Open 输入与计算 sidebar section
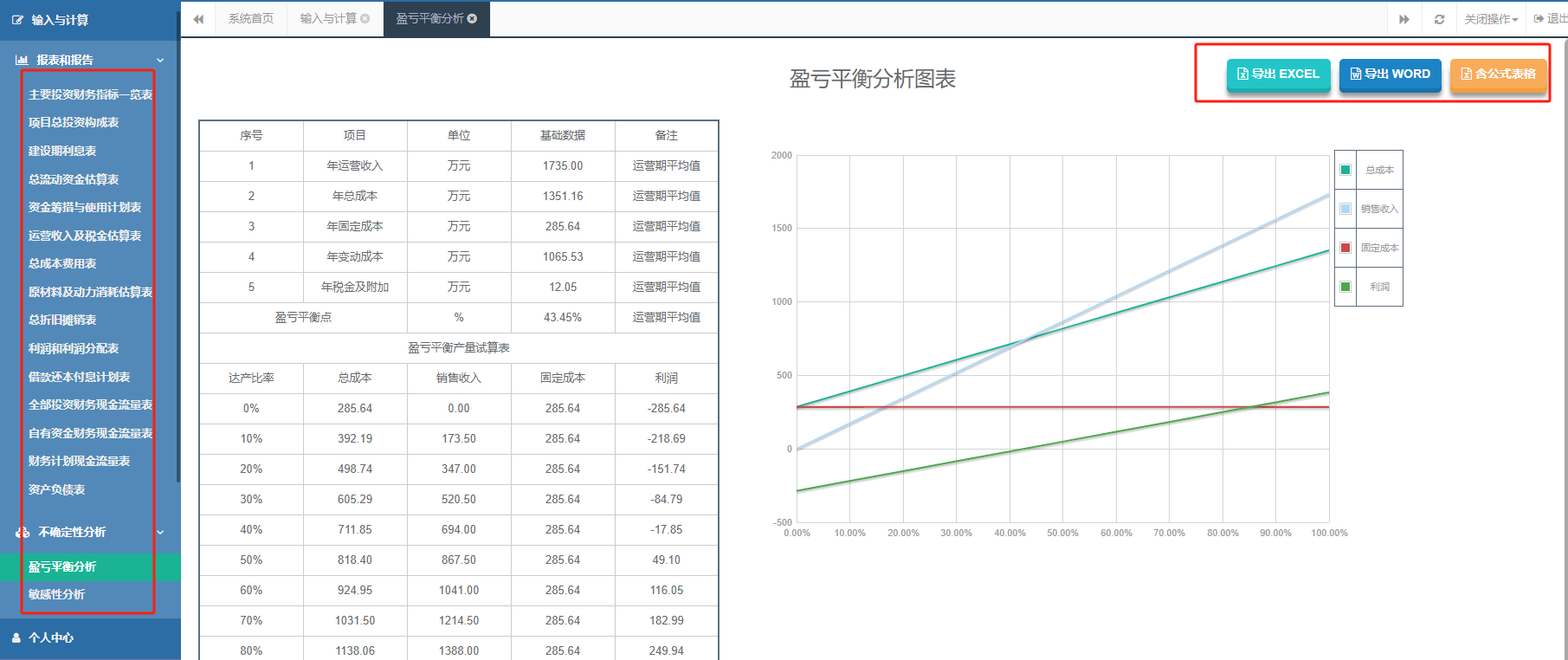Screen dimensions: 1568x660 point(90,20)
